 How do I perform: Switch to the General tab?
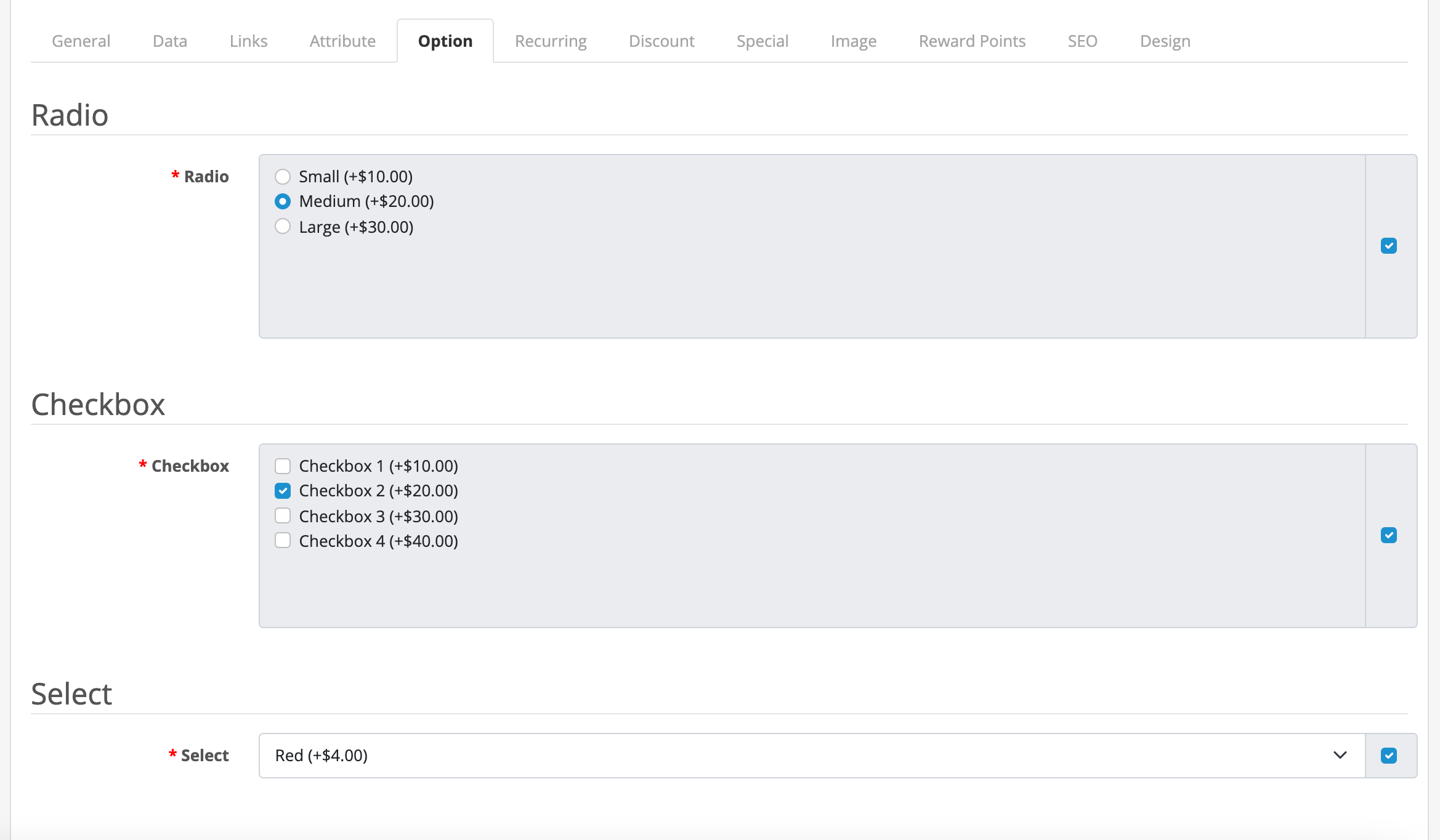81,41
